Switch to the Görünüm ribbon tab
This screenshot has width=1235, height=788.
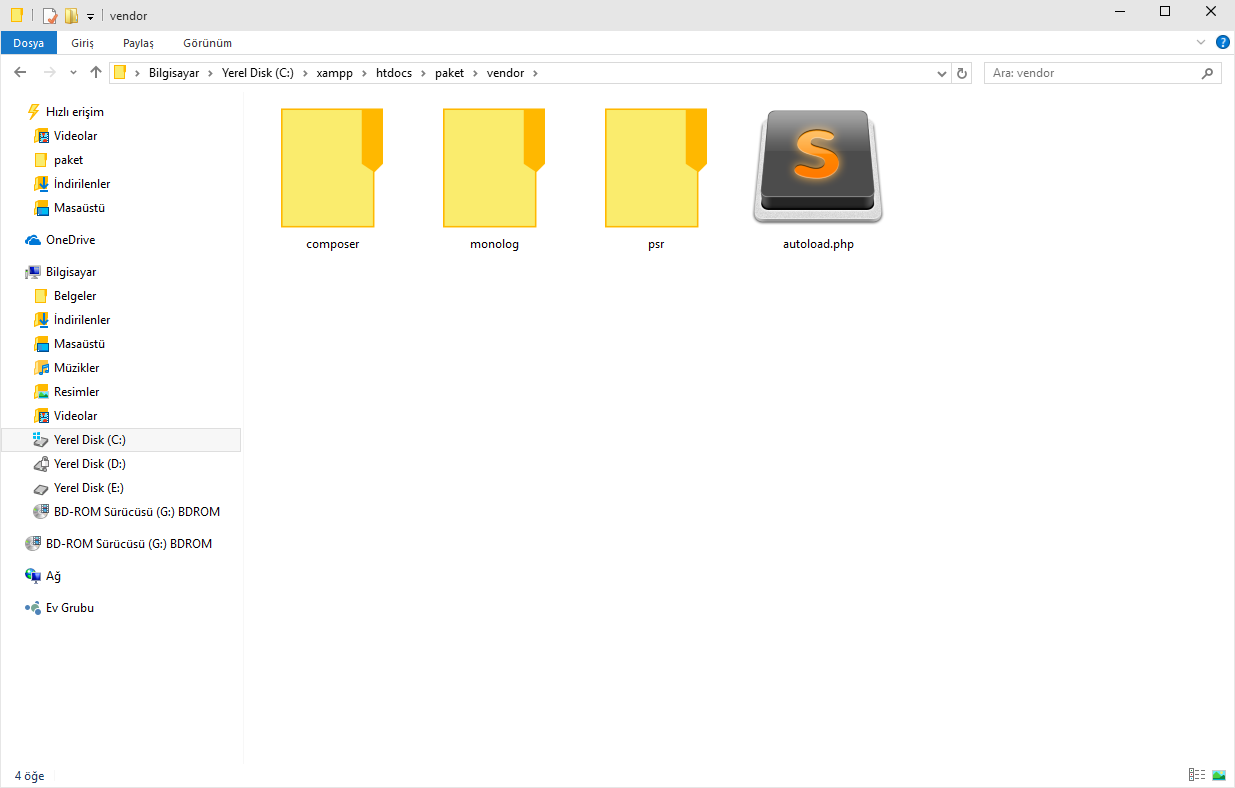(x=207, y=43)
